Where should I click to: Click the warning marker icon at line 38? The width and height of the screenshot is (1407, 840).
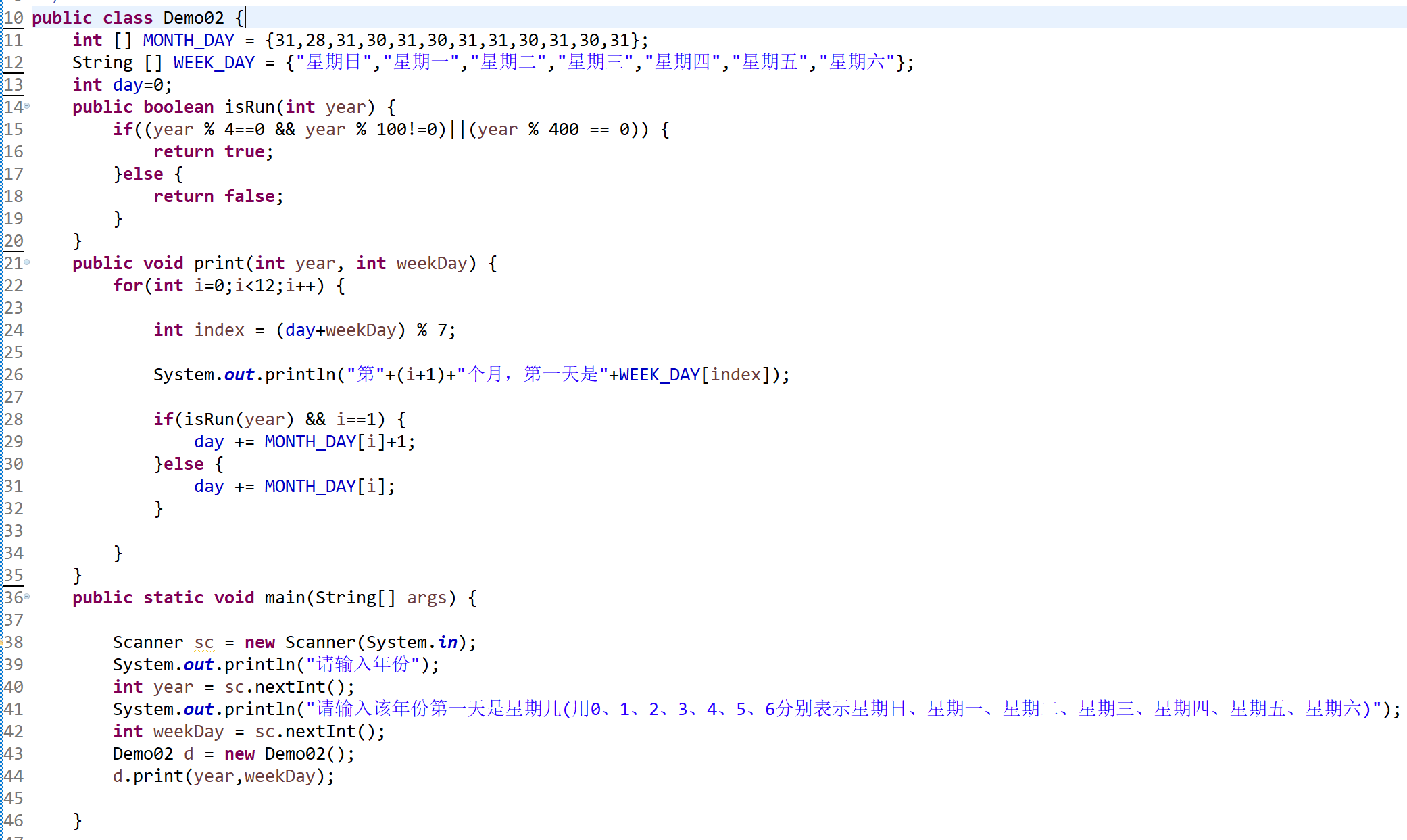[2, 642]
